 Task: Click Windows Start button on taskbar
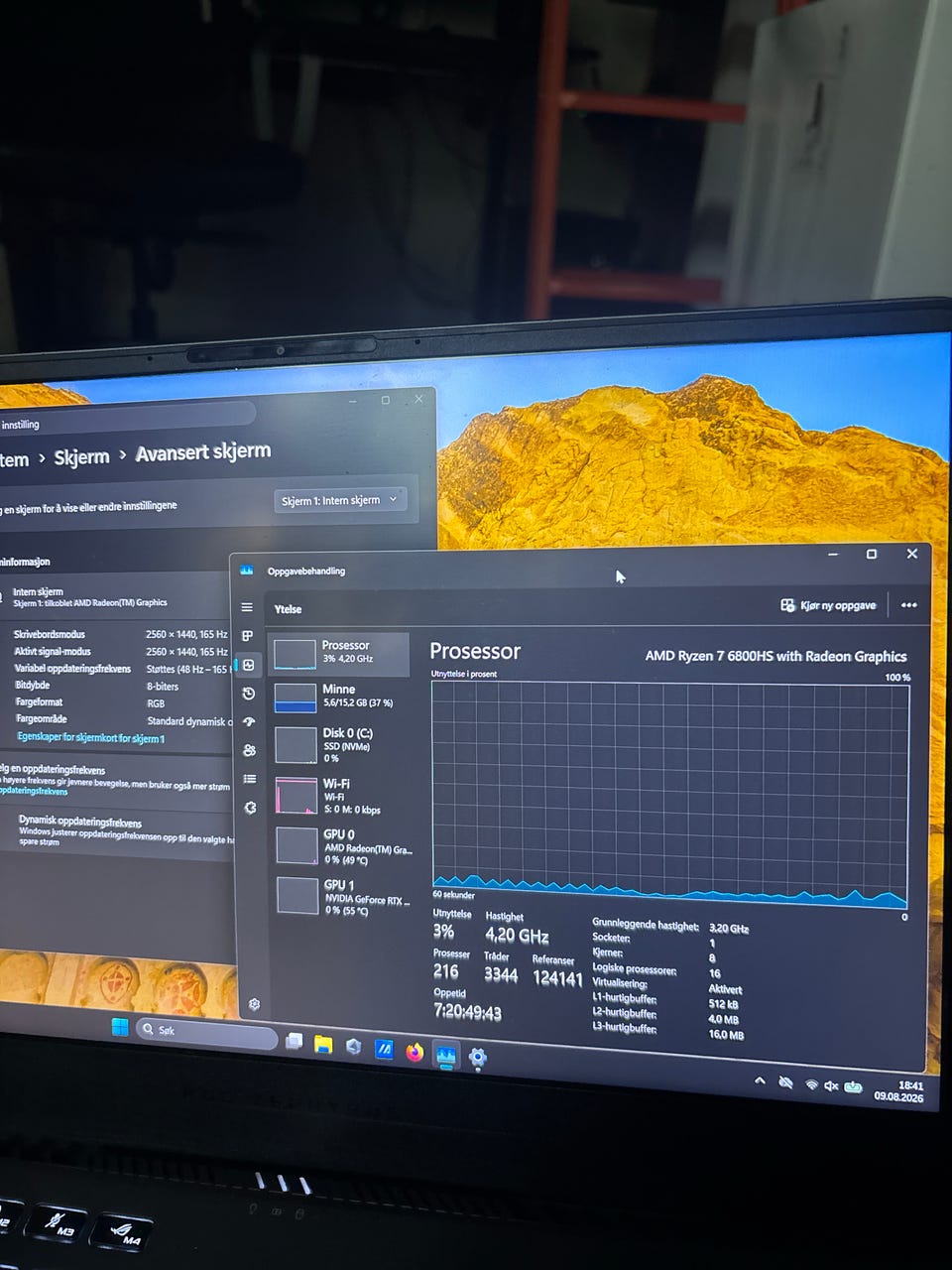120,1028
